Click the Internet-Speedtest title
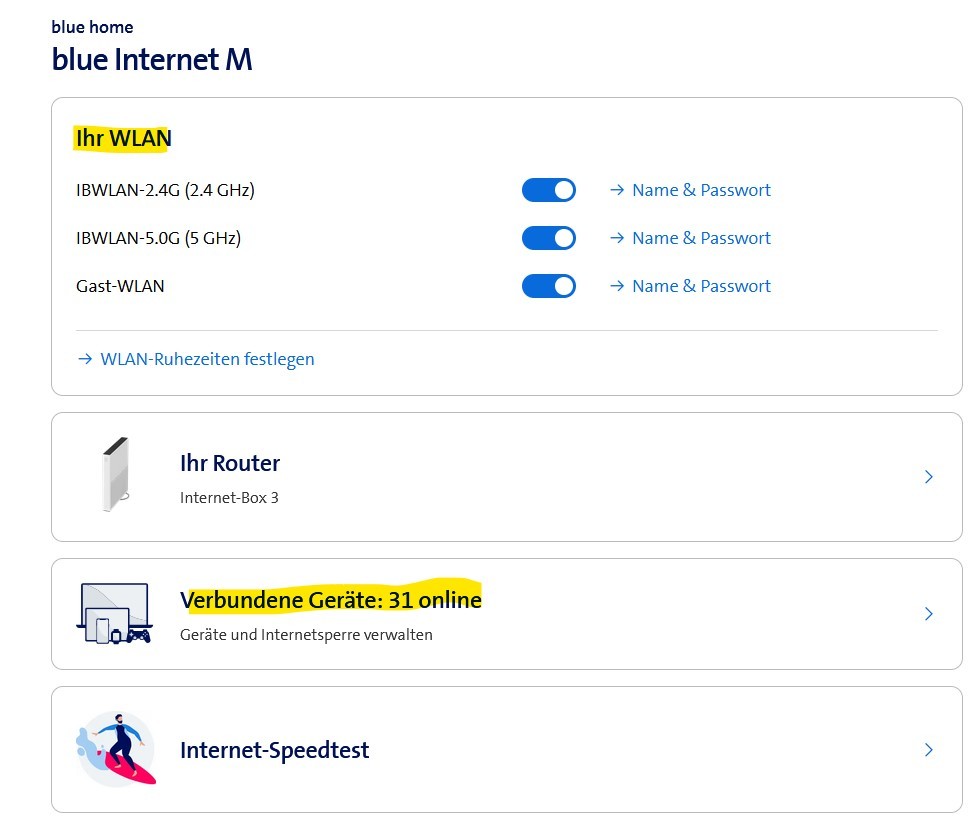This screenshot has width=979, height=820. pos(274,750)
